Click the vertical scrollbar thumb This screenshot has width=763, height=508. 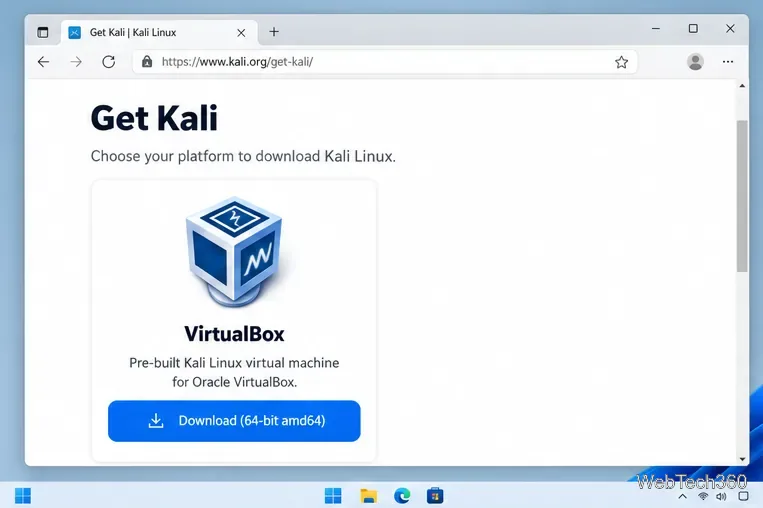(742, 196)
